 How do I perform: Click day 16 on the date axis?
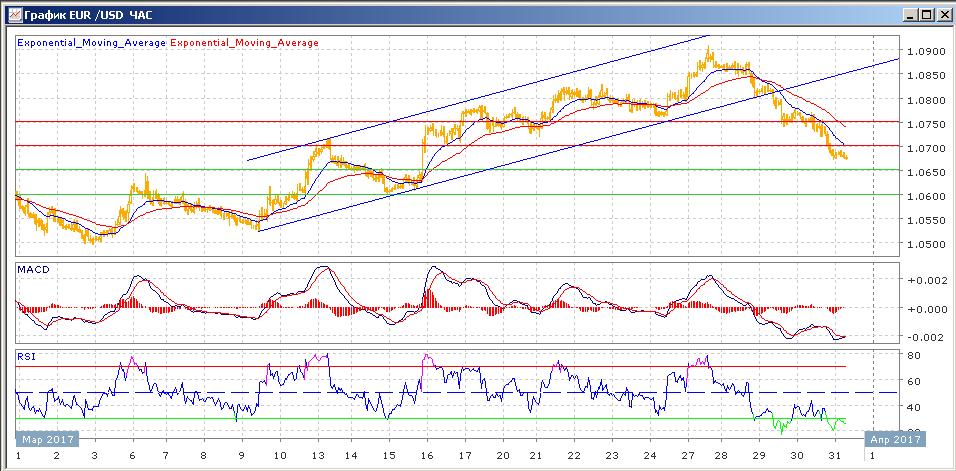427,455
